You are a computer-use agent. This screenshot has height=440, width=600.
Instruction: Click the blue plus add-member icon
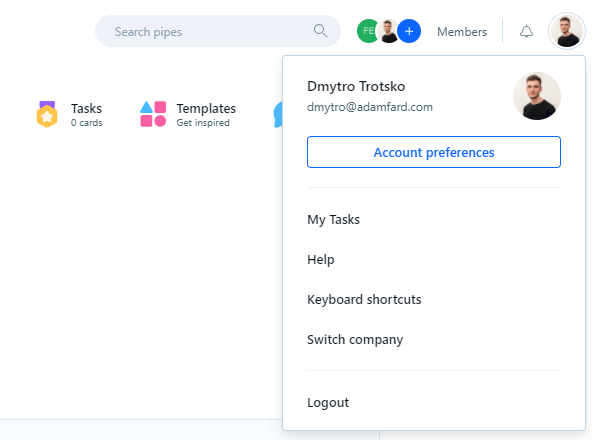point(409,31)
